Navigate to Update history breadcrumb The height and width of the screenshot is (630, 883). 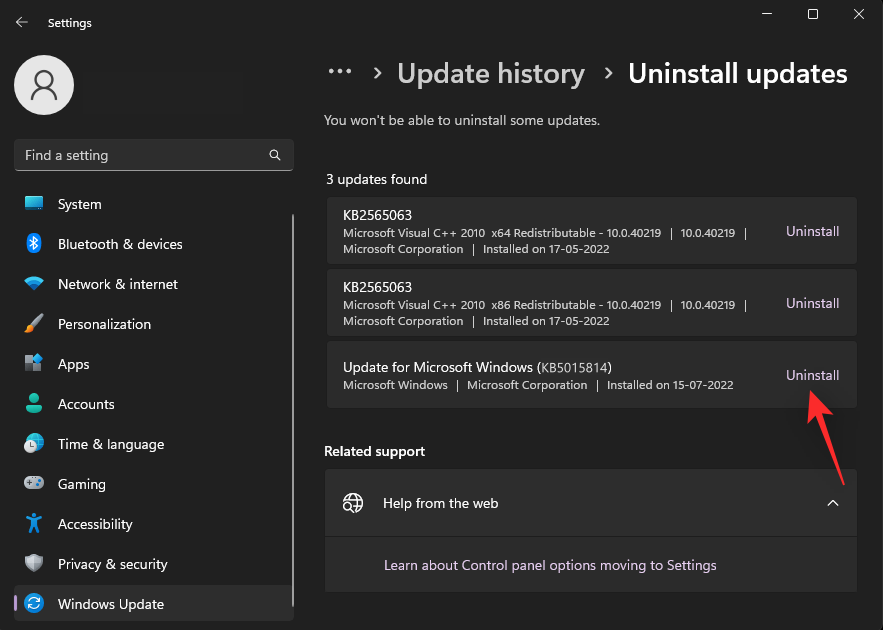point(491,73)
